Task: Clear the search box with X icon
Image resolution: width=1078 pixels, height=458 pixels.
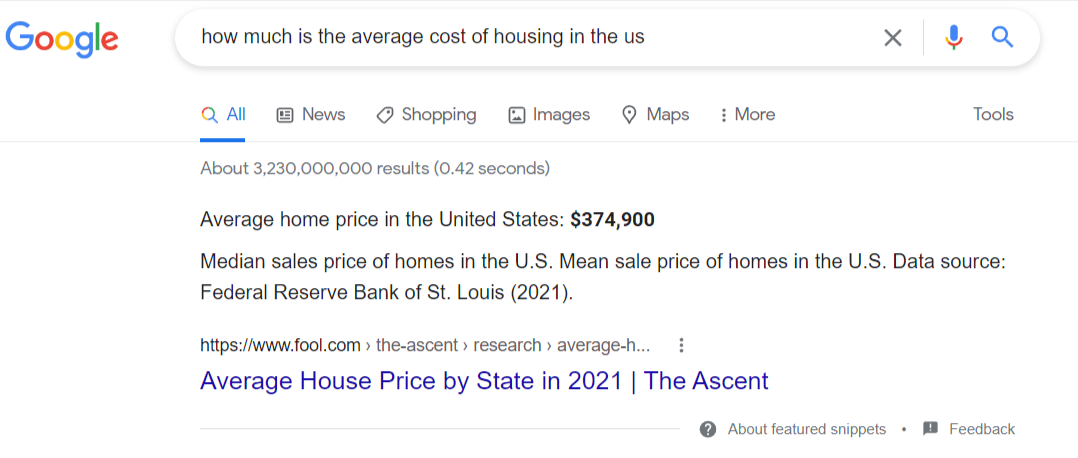Action: [x=892, y=38]
